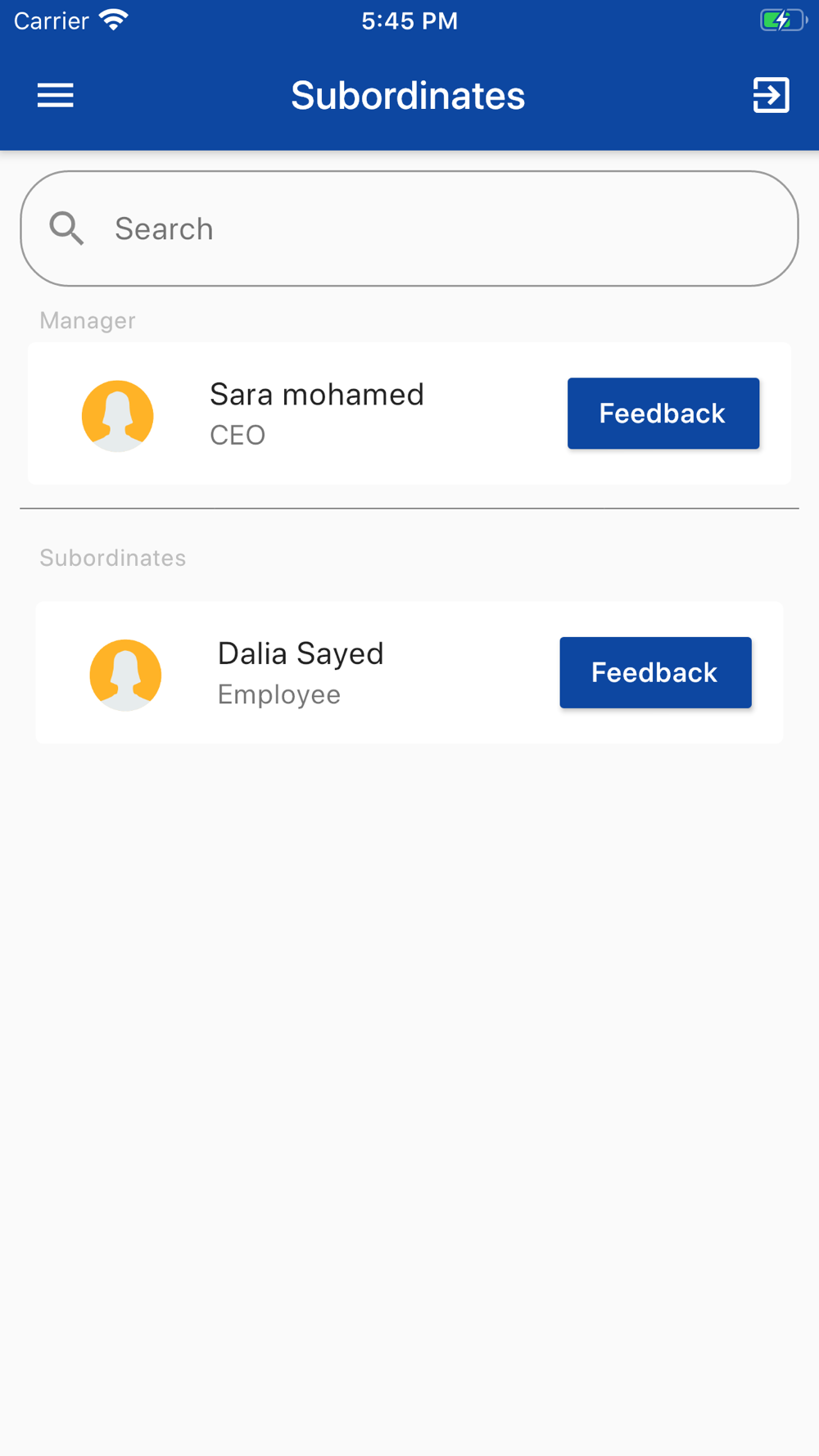This screenshot has width=819, height=1456.
Task: Tap the Subordinates page title
Action: tap(408, 96)
